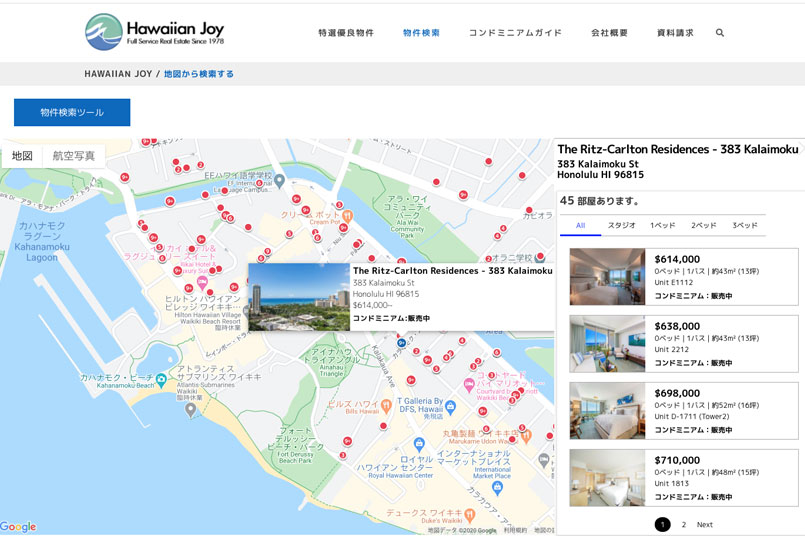
Task: Click the Bills Hawaii restaurant map pin
Action: [387, 404]
